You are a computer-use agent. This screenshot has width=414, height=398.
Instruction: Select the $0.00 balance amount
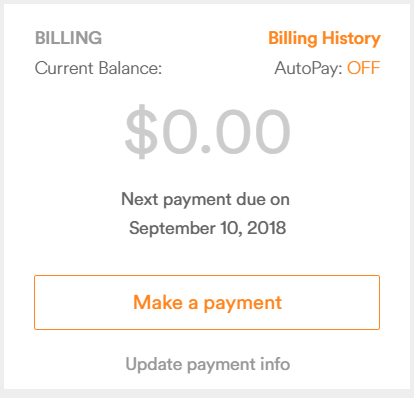point(207,131)
